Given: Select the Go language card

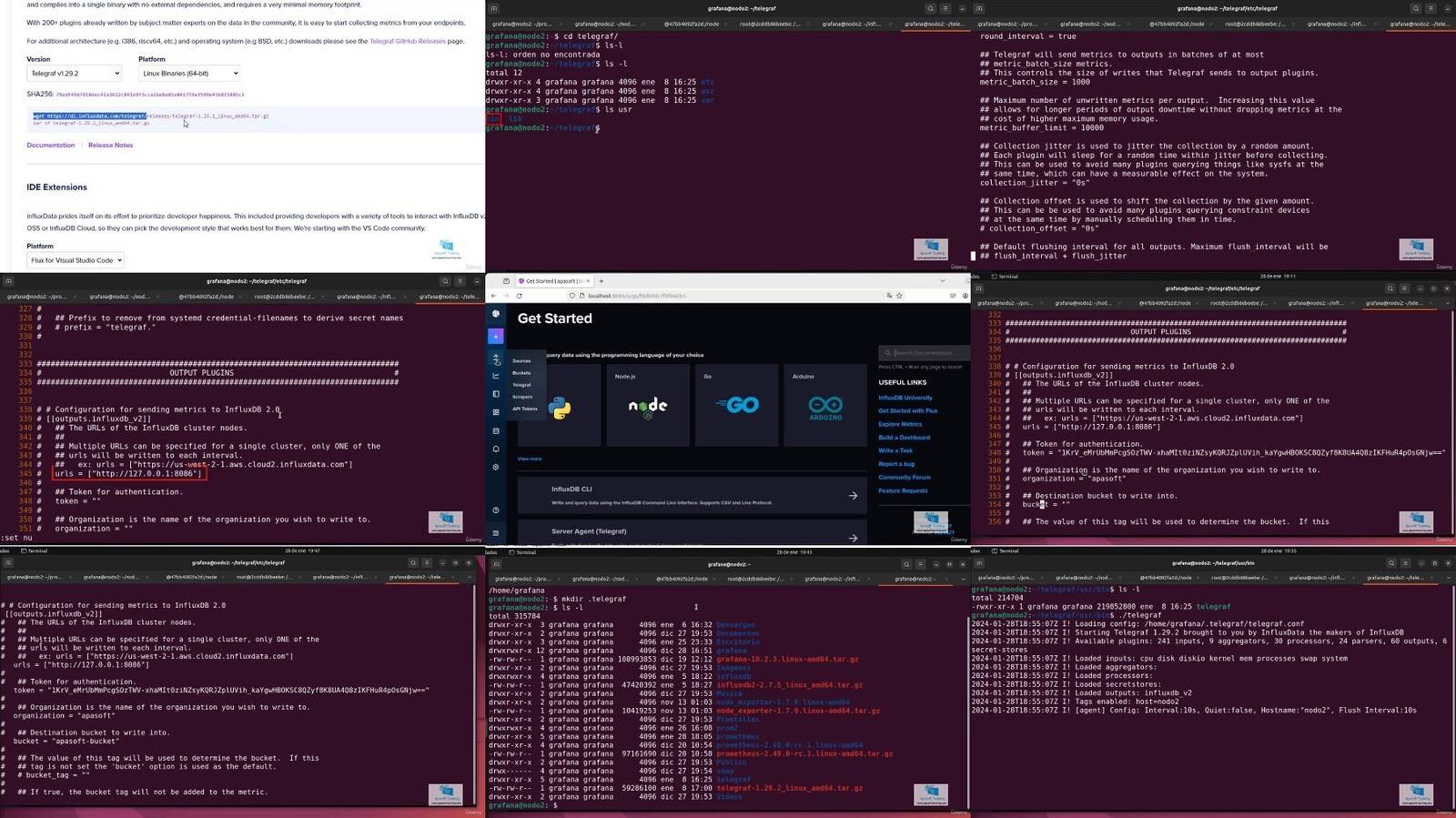Looking at the screenshot, I should (736, 405).
